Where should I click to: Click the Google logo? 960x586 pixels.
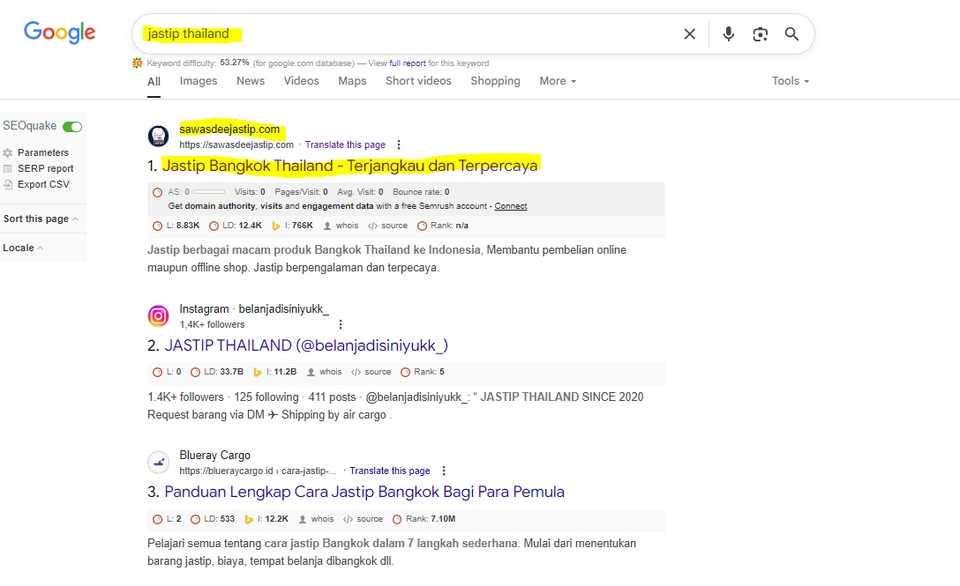(60, 32)
